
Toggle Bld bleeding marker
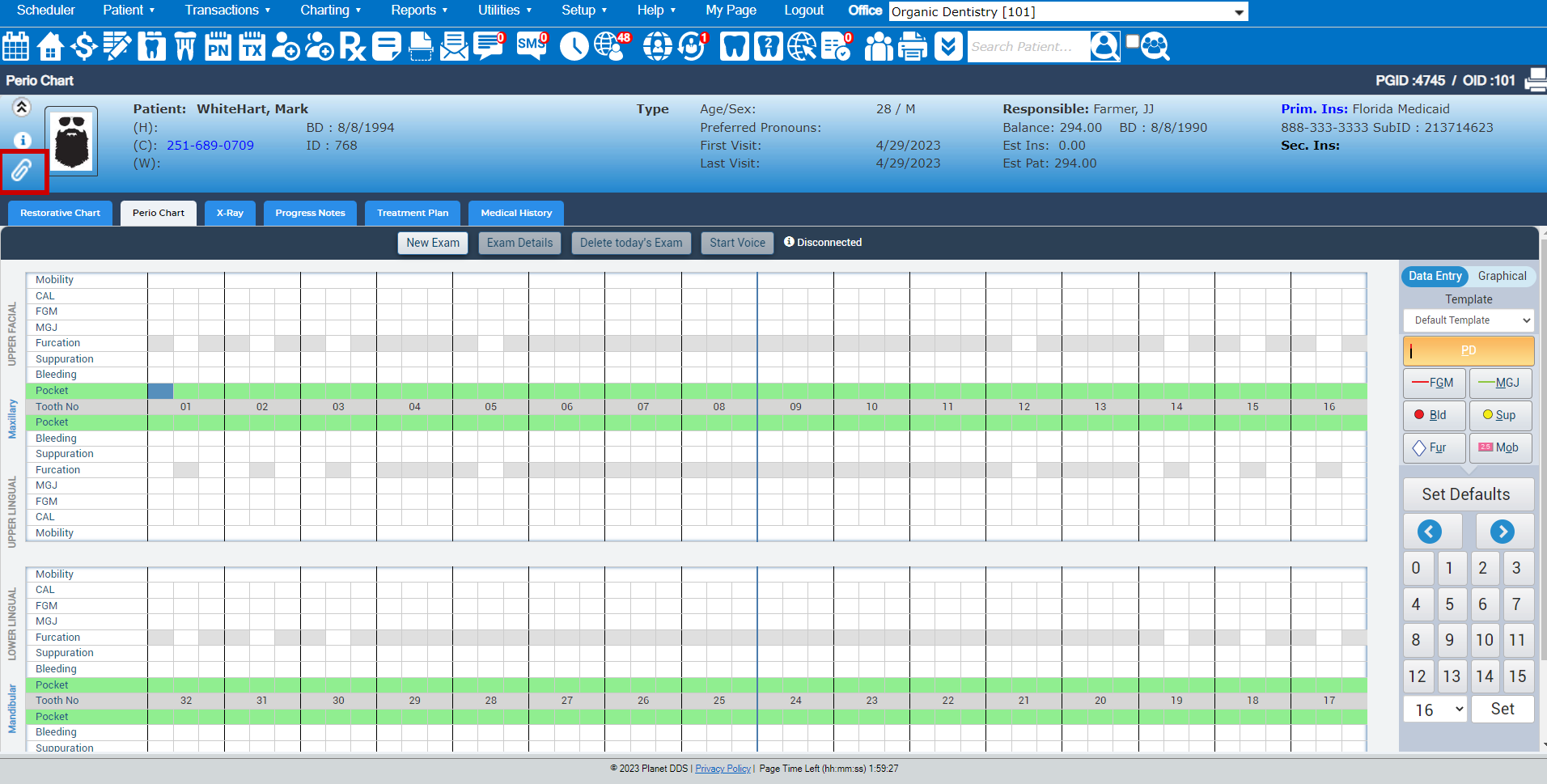tap(1434, 415)
